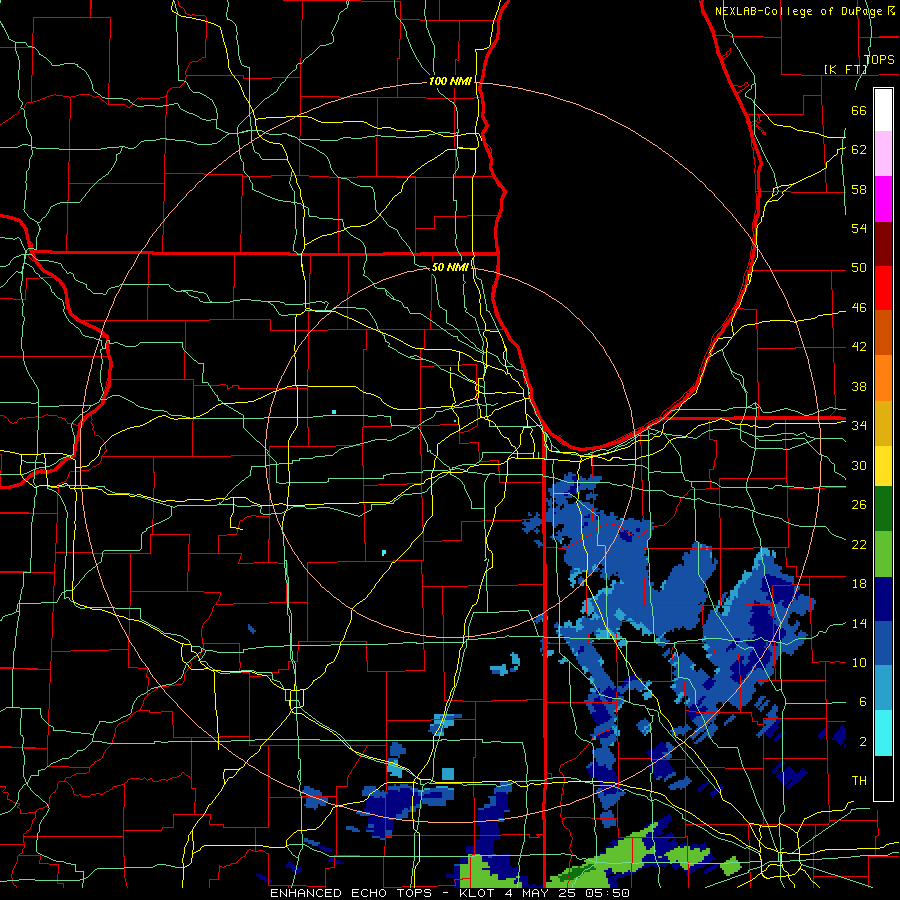Click the '100 NMI' range ring label

click(450, 82)
